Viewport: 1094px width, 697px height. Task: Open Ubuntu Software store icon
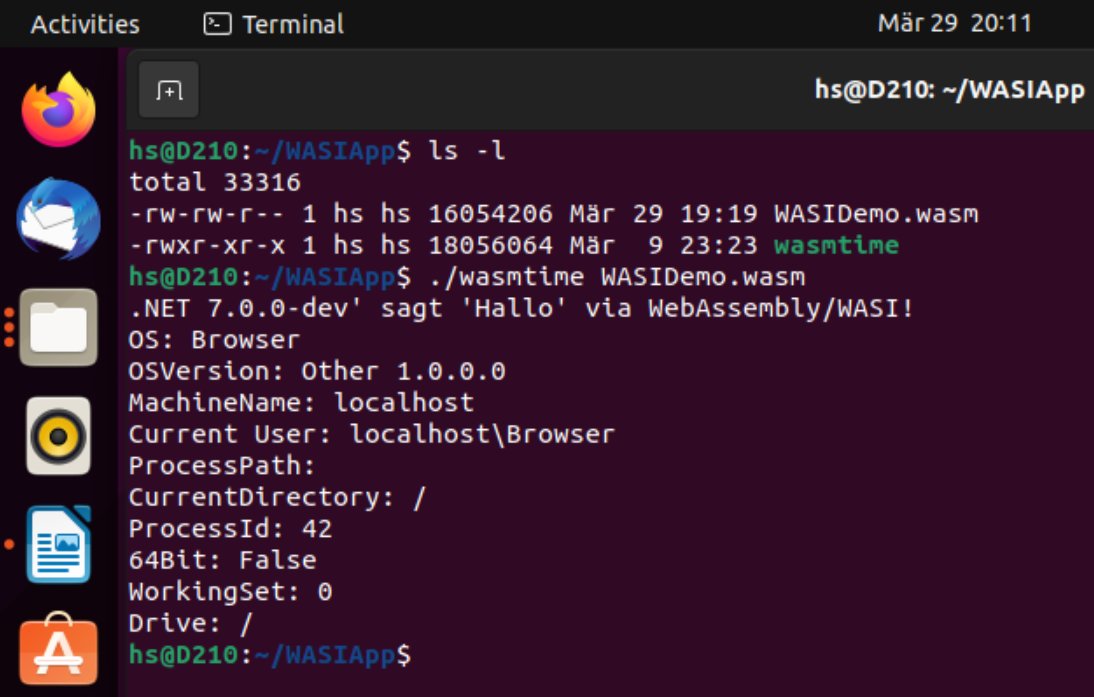[x=59, y=650]
